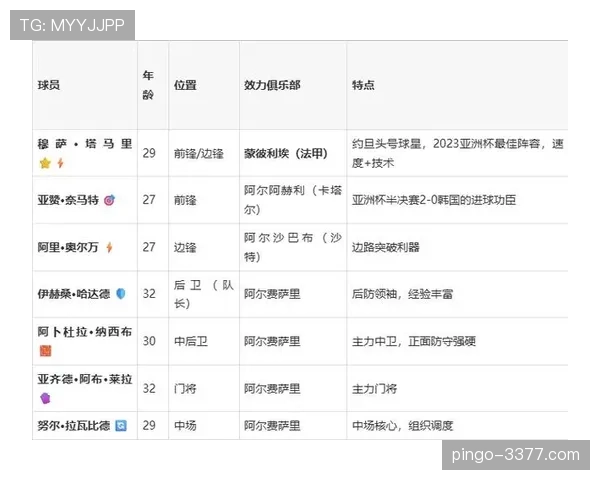Viewport: 600px width, 480px height.
Task: Click the text 约旦头号球星，2023亚洲杯最佳阵容
Action: (446, 144)
